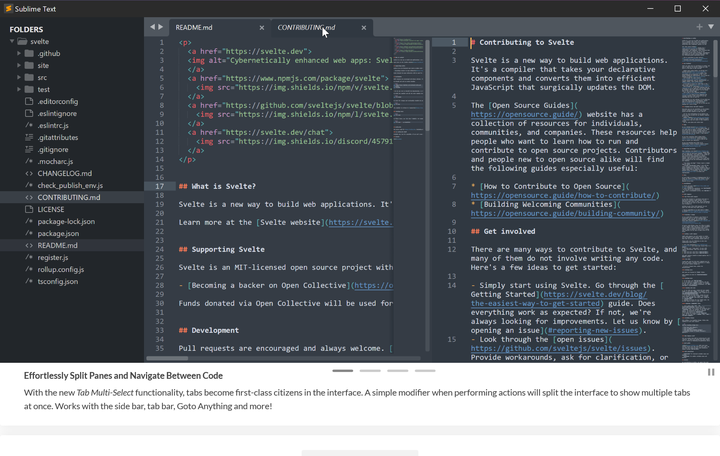Click the CONTRIBUTING.md markup icon in sidebar
This screenshot has height=456, width=720.
[29, 197]
